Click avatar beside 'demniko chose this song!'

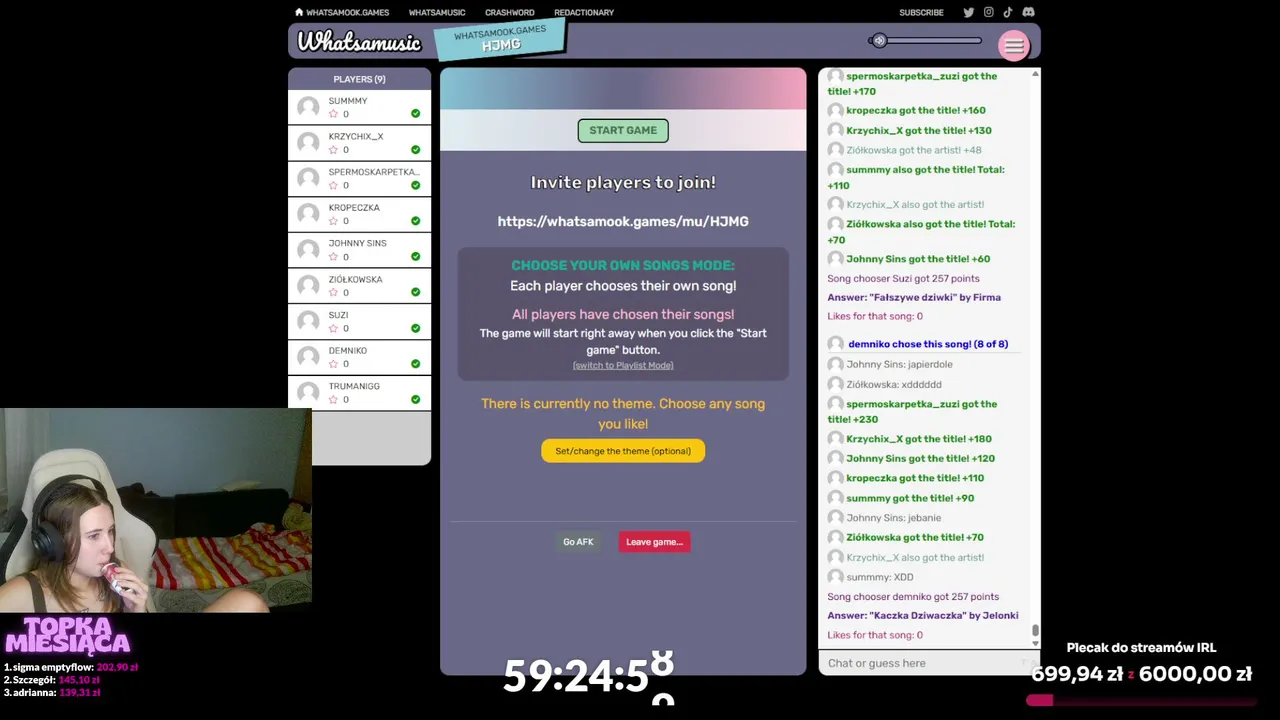point(835,344)
